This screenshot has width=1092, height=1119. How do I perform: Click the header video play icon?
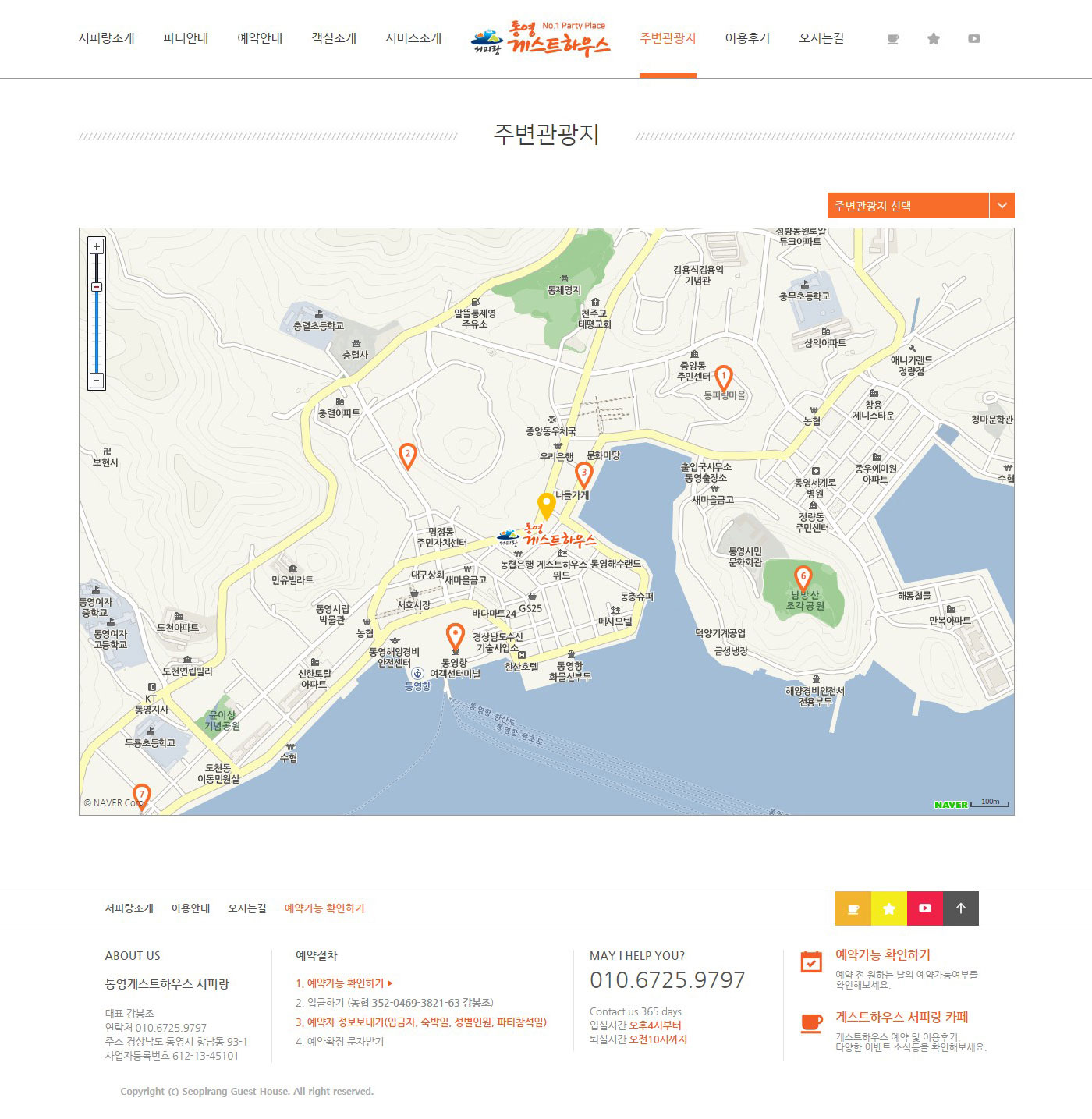pos(974,38)
